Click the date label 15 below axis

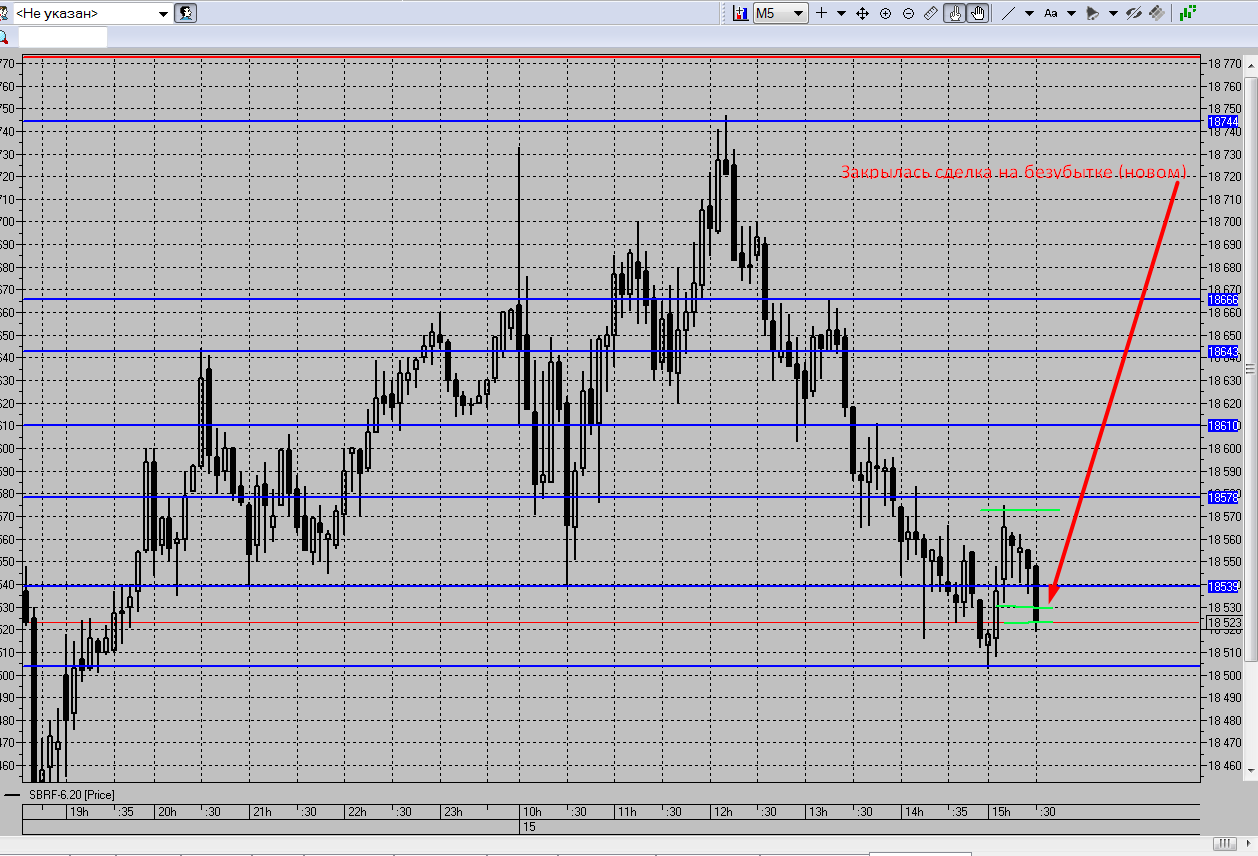529,826
